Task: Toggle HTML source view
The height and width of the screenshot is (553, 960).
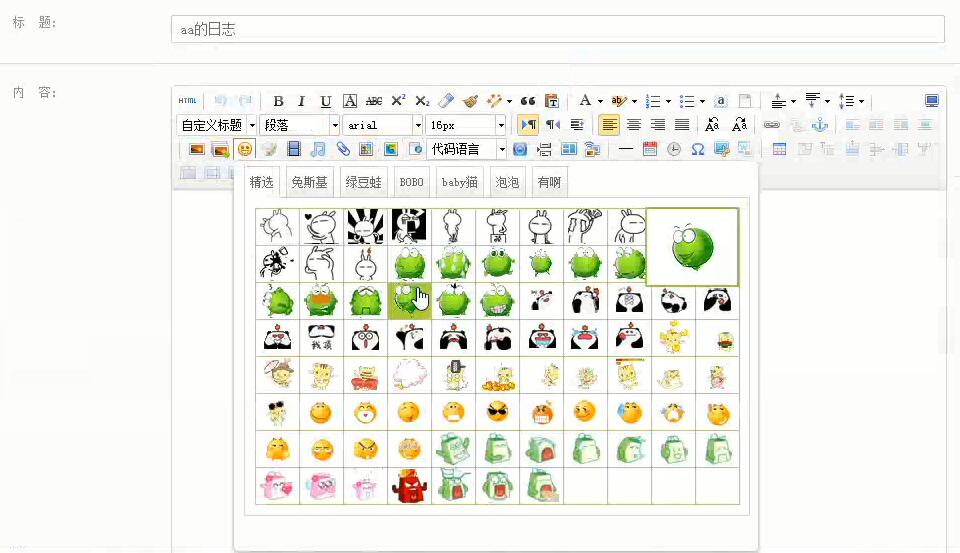Action: pos(187,101)
